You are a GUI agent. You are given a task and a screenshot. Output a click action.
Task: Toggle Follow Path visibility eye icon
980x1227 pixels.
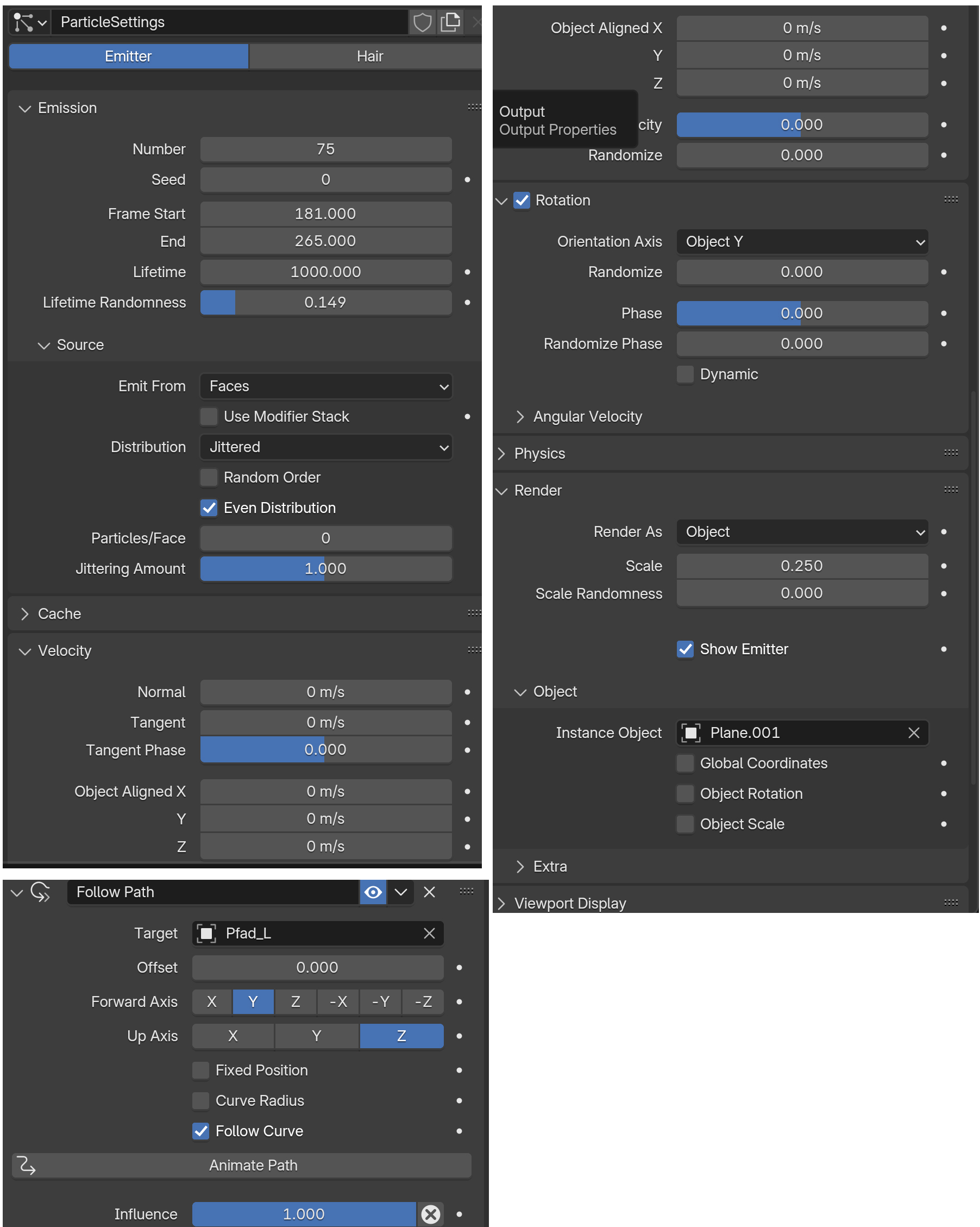click(373, 892)
